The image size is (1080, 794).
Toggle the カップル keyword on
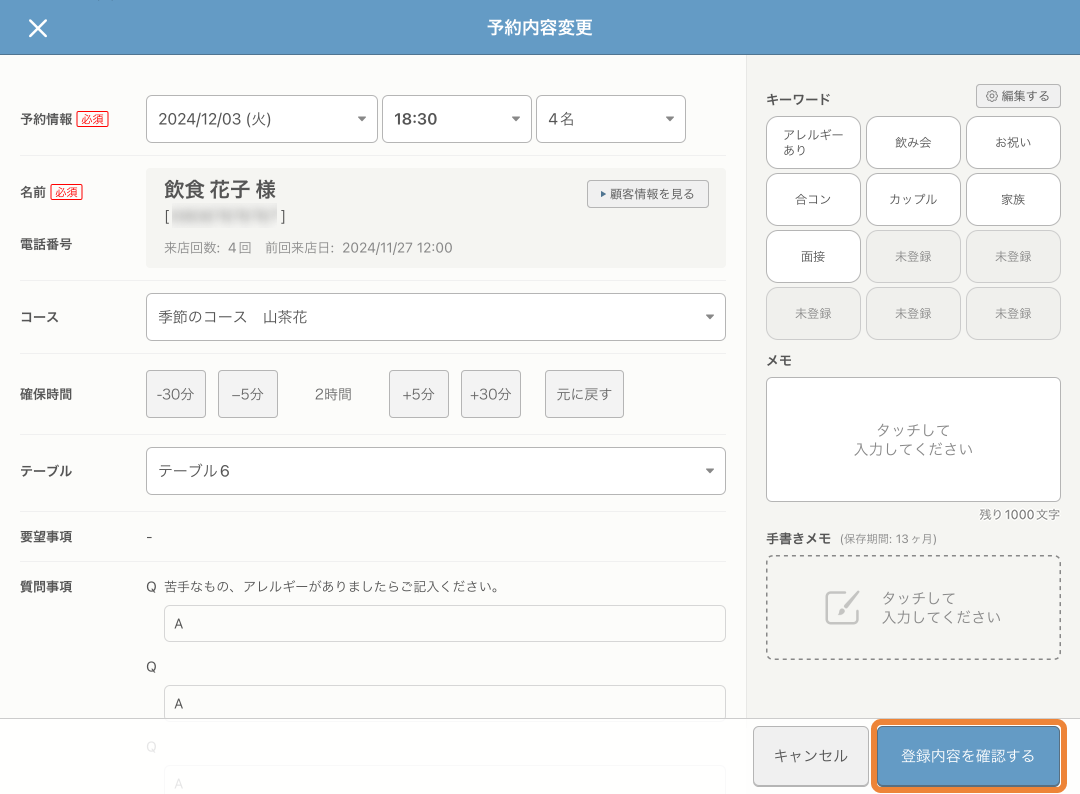[x=912, y=199]
